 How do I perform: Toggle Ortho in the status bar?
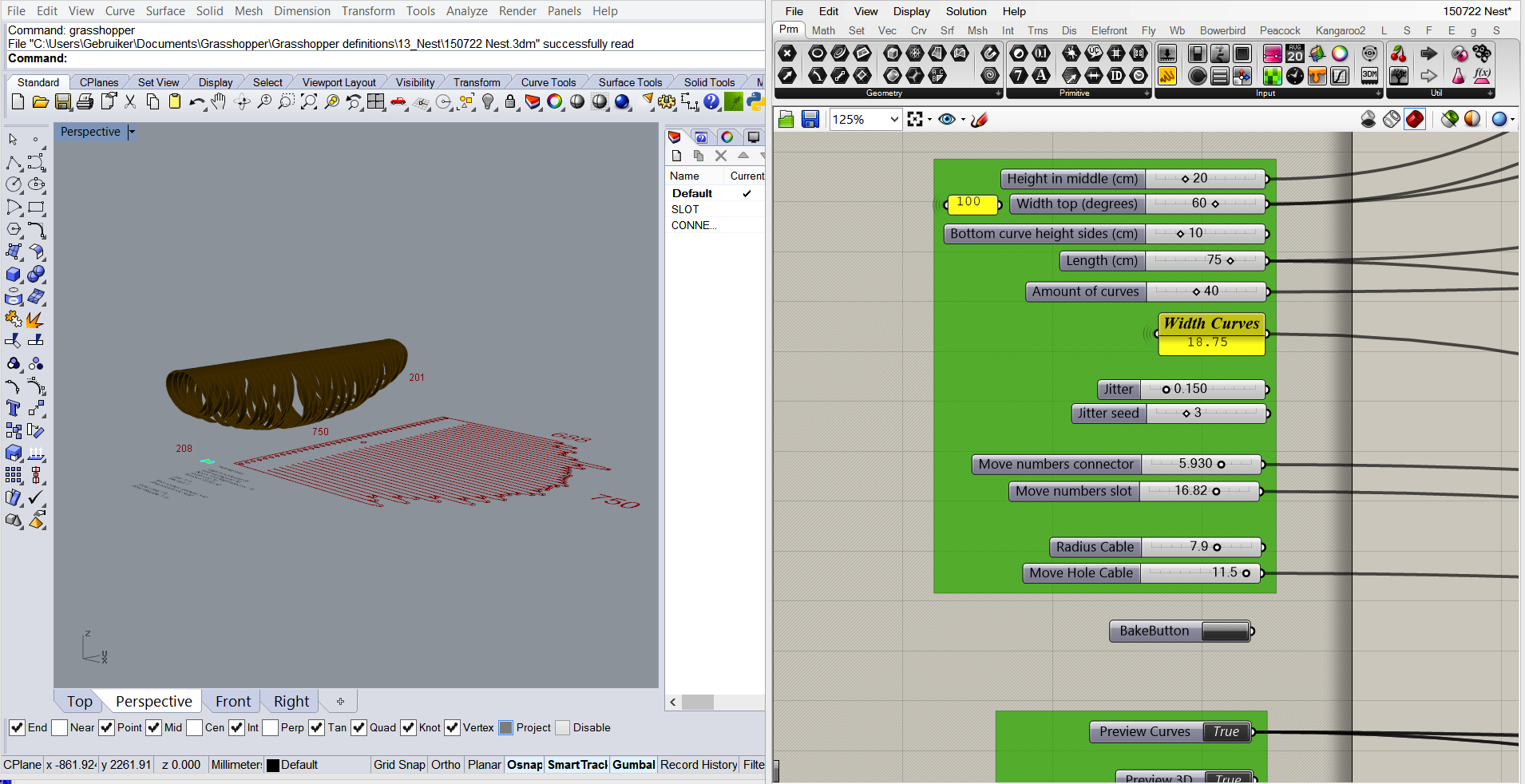tap(446, 765)
